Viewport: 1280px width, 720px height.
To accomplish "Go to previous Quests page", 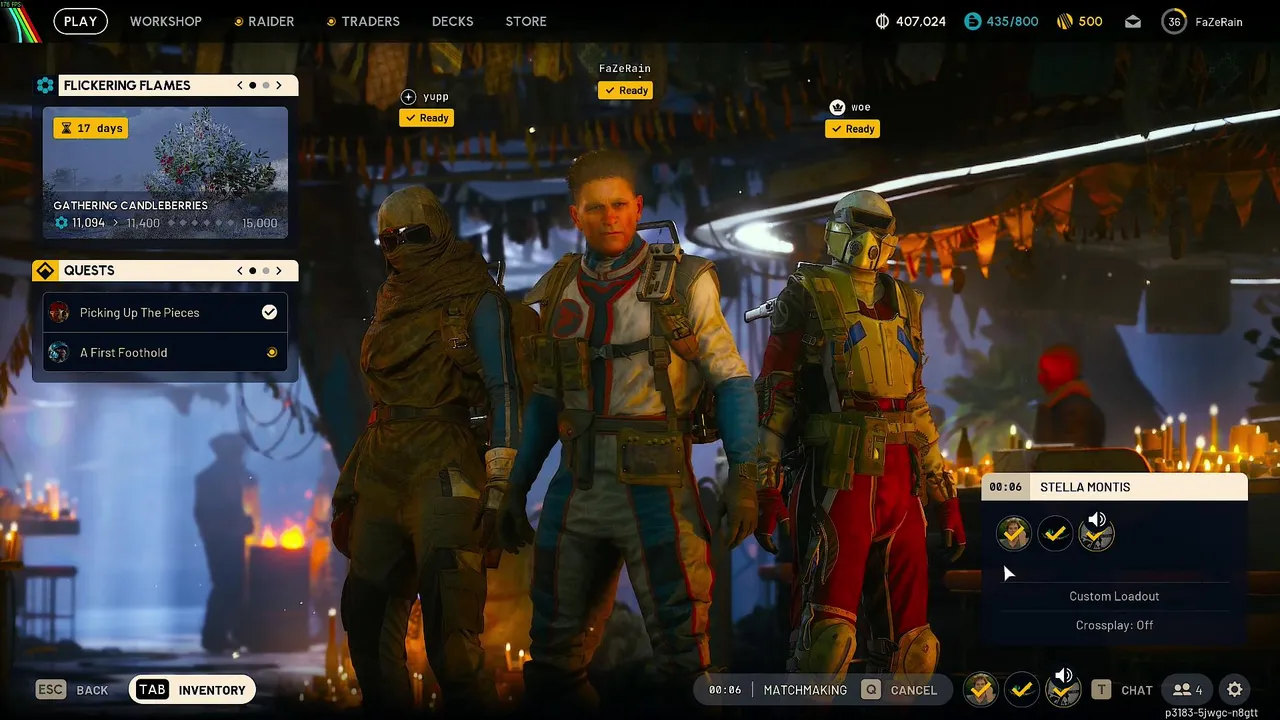I will click(240, 271).
